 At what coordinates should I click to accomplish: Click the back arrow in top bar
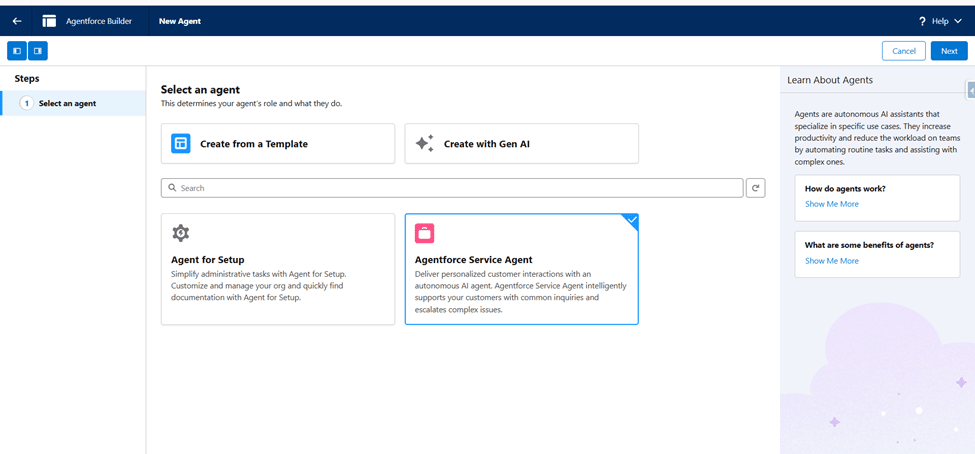[17, 21]
